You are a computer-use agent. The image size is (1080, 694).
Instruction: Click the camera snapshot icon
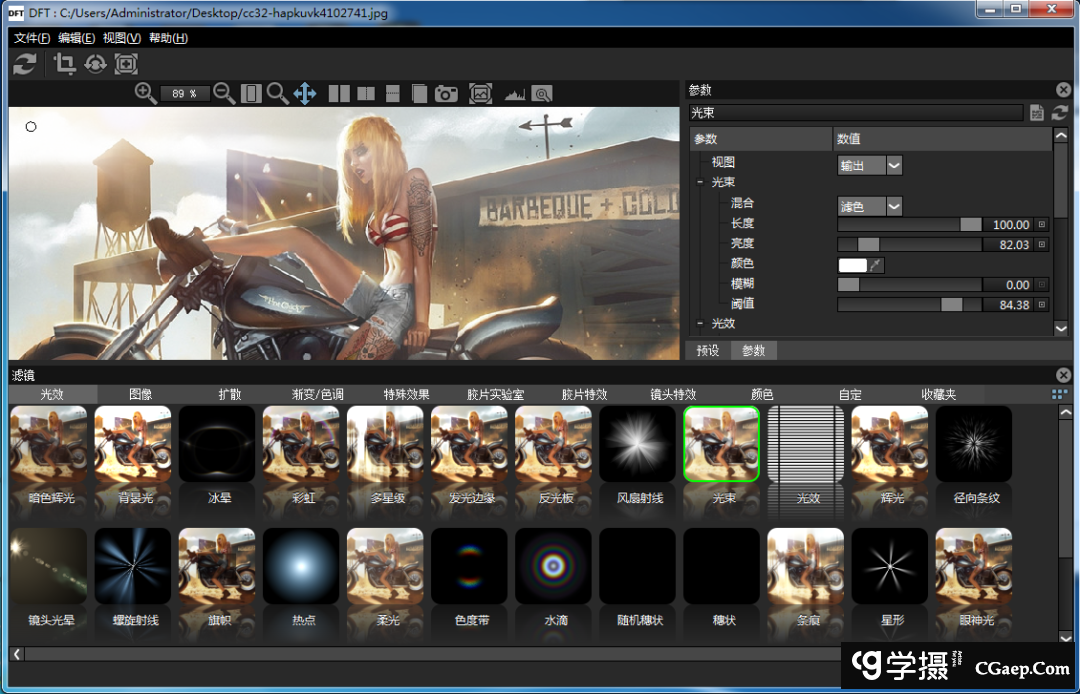446,94
